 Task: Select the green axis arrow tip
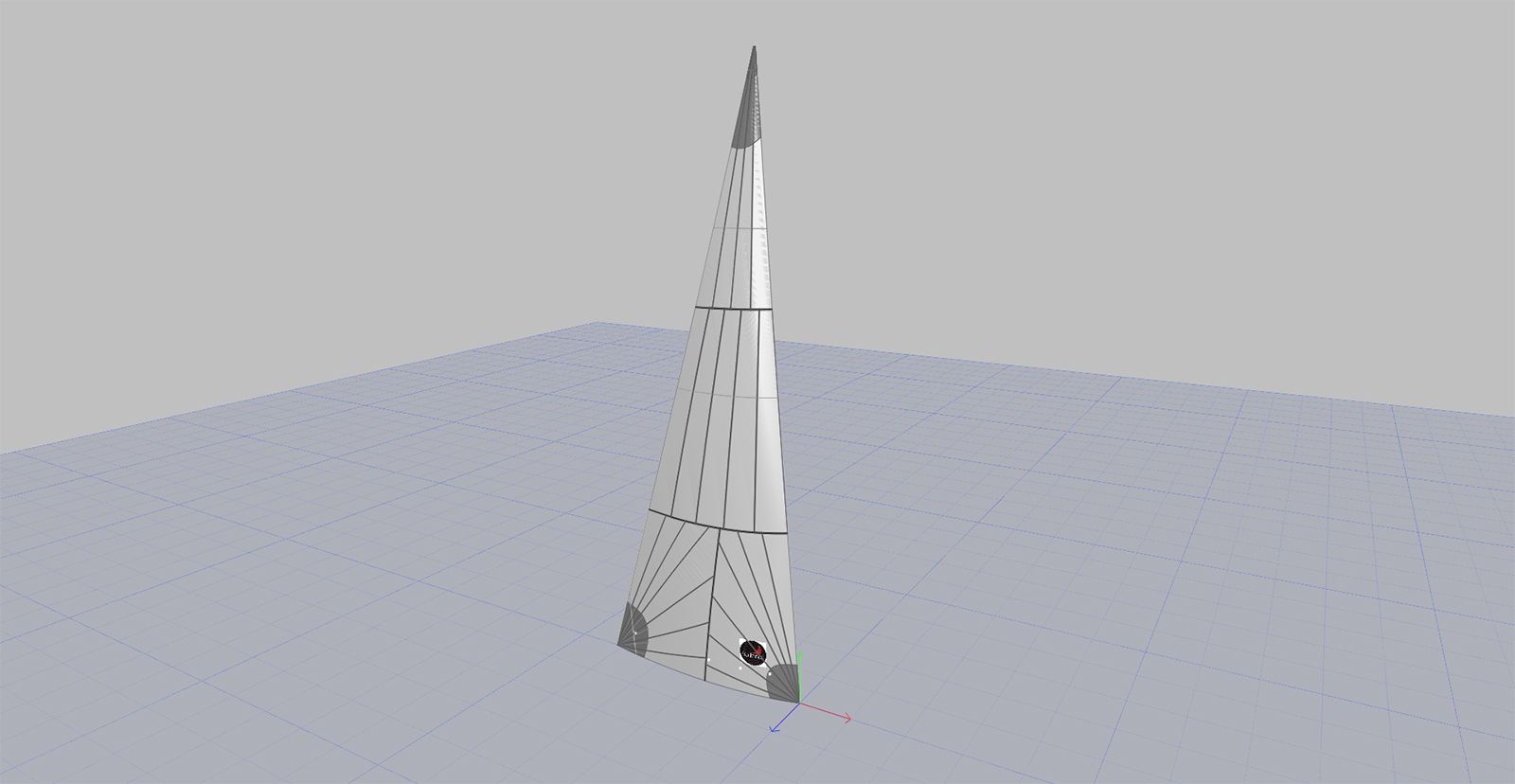(801, 654)
